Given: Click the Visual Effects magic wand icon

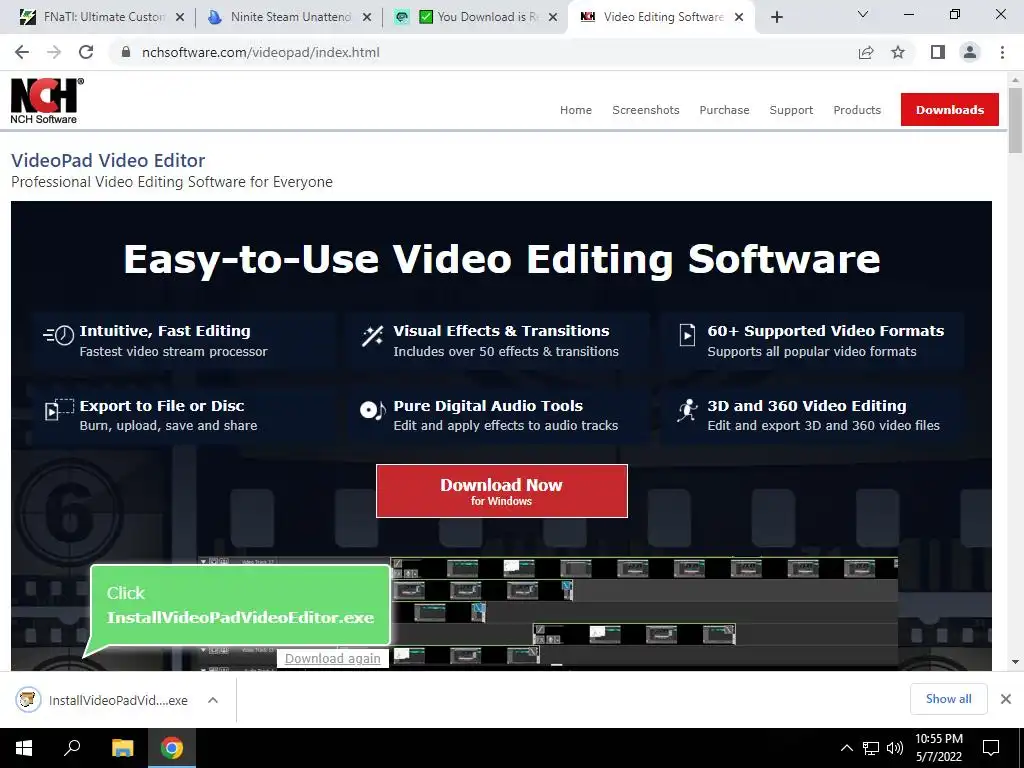Looking at the screenshot, I should click(372, 336).
